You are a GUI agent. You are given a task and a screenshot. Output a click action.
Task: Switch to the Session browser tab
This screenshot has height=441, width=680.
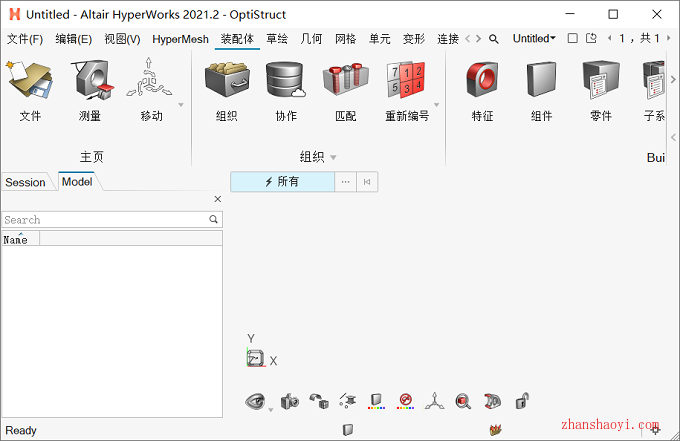tap(25, 183)
